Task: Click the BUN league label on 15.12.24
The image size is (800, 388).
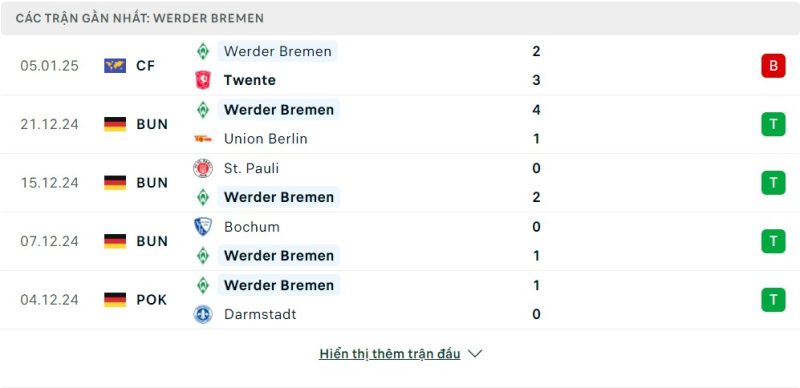Action: pos(152,183)
